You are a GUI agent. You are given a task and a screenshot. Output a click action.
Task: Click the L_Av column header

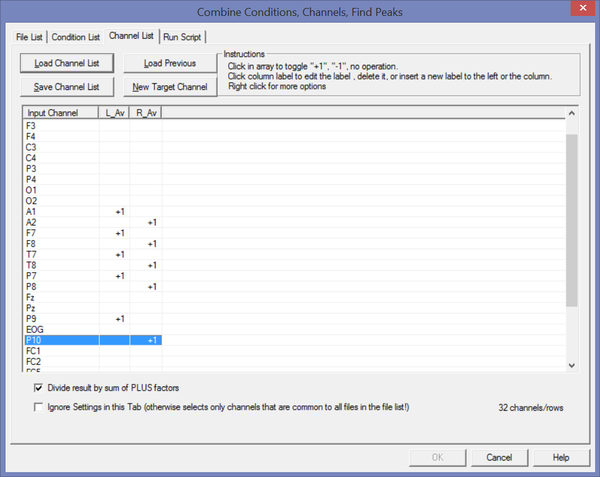coord(115,113)
